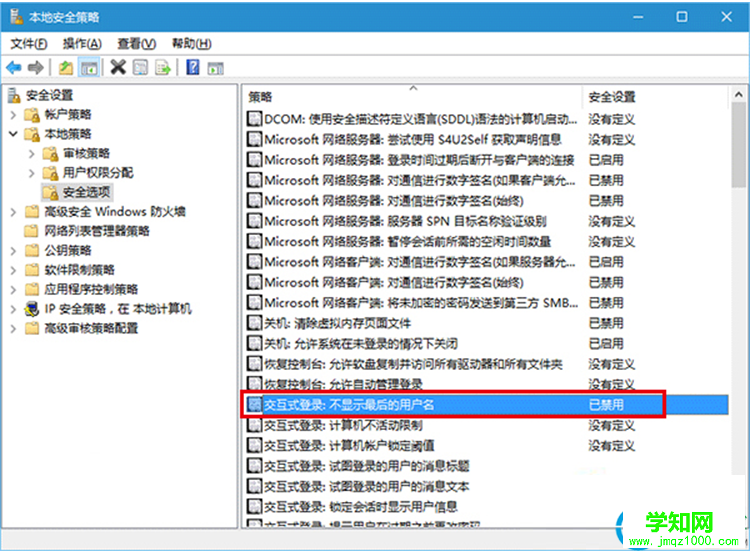Expand the IP 安全策略 tree node
Image resolution: width=750 pixels, height=553 pixels.
pyautogui.click(x=13, y=309)
